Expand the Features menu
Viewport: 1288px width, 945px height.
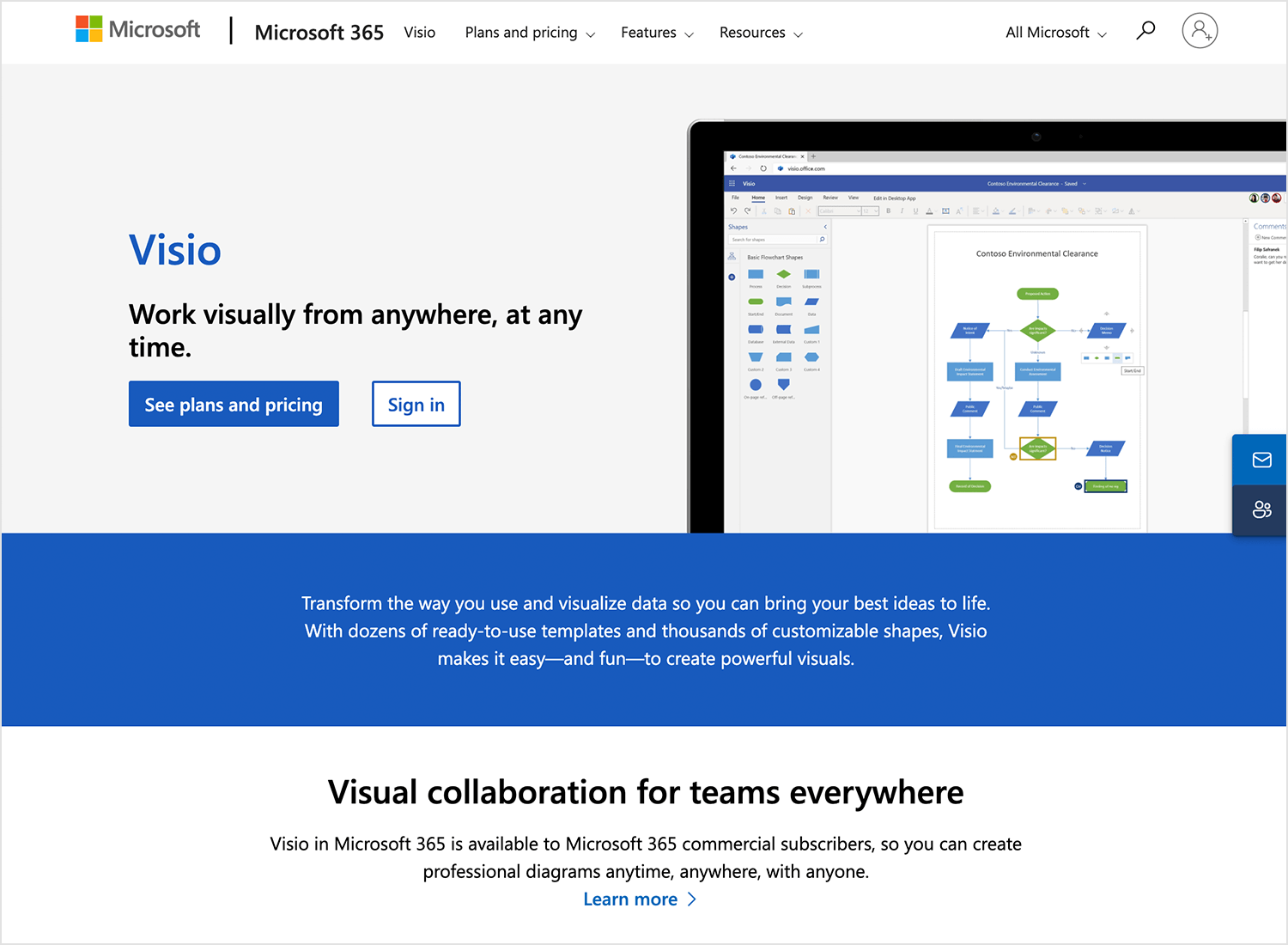click(657, 33)
